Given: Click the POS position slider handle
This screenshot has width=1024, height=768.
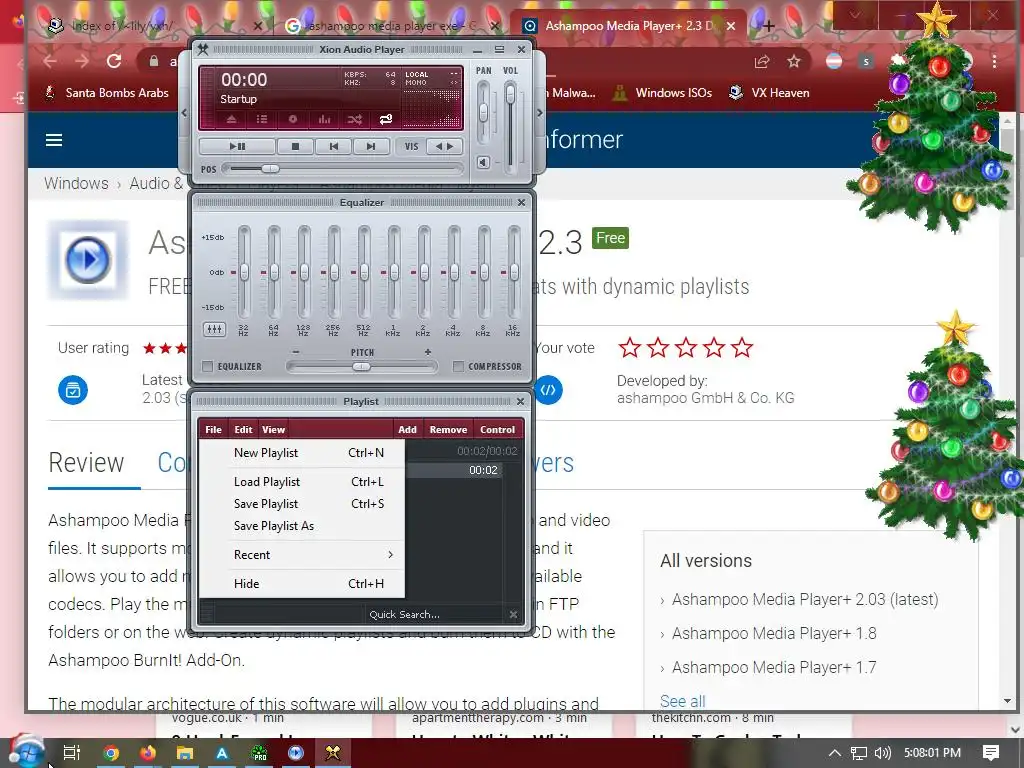Looking at the screenshot, I should tap(270, 168).
